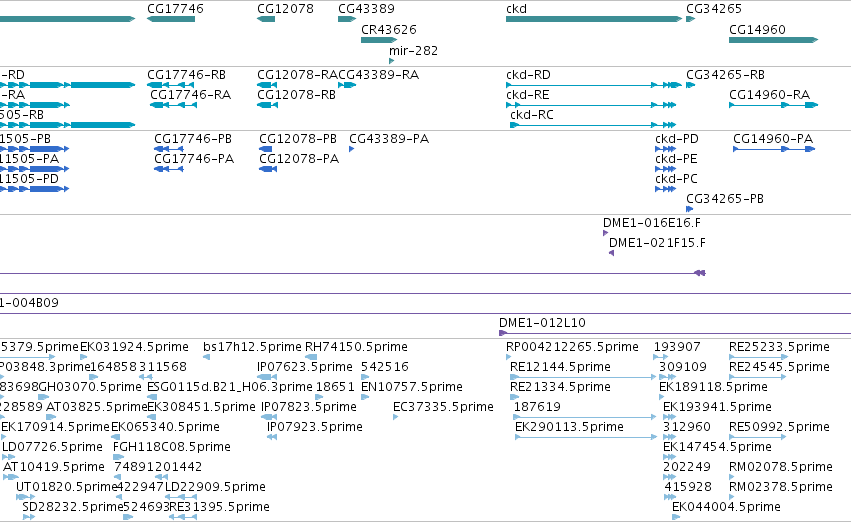Click EST label IP07923.5prime
This screenshot has height=522, width=851.
pos(315,426)
